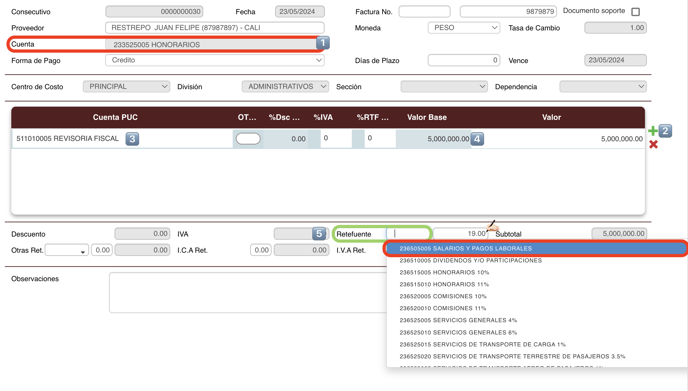Screen dimensions: 688x391
Task: Click the Otras Ret. percentage field
Action: [102, 250]
